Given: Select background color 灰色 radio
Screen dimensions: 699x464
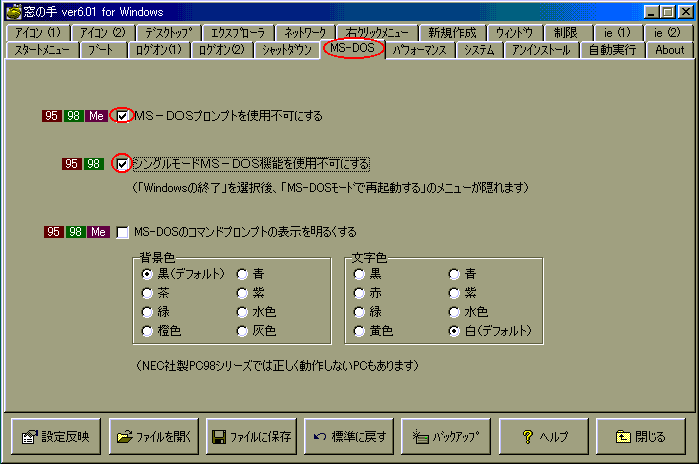Looking at the screenshot, I should [242, 331].
